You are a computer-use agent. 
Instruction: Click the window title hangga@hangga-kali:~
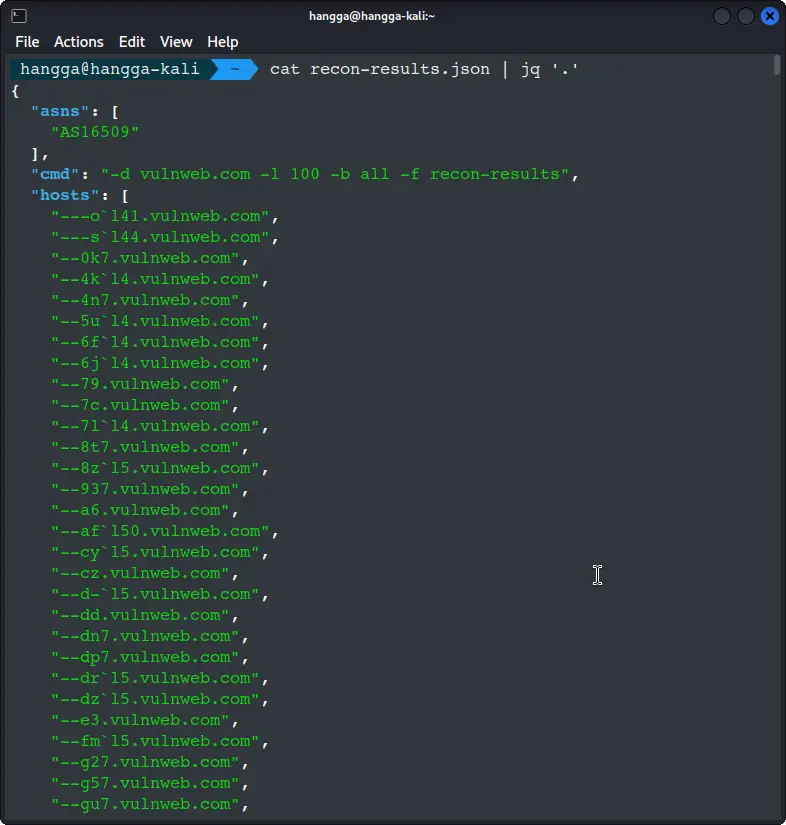tap(372, 16)
